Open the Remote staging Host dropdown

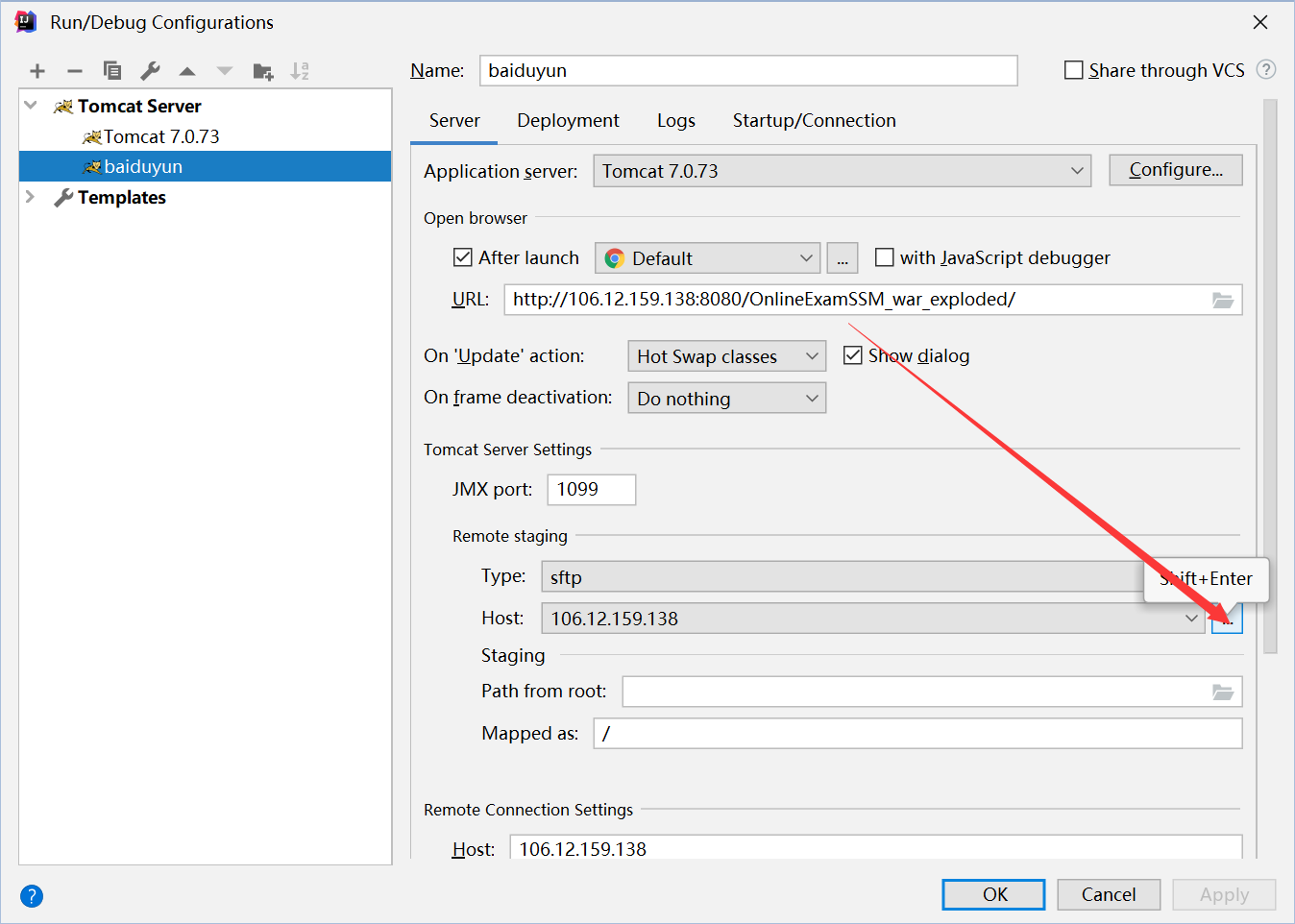[x=873, y=619]
